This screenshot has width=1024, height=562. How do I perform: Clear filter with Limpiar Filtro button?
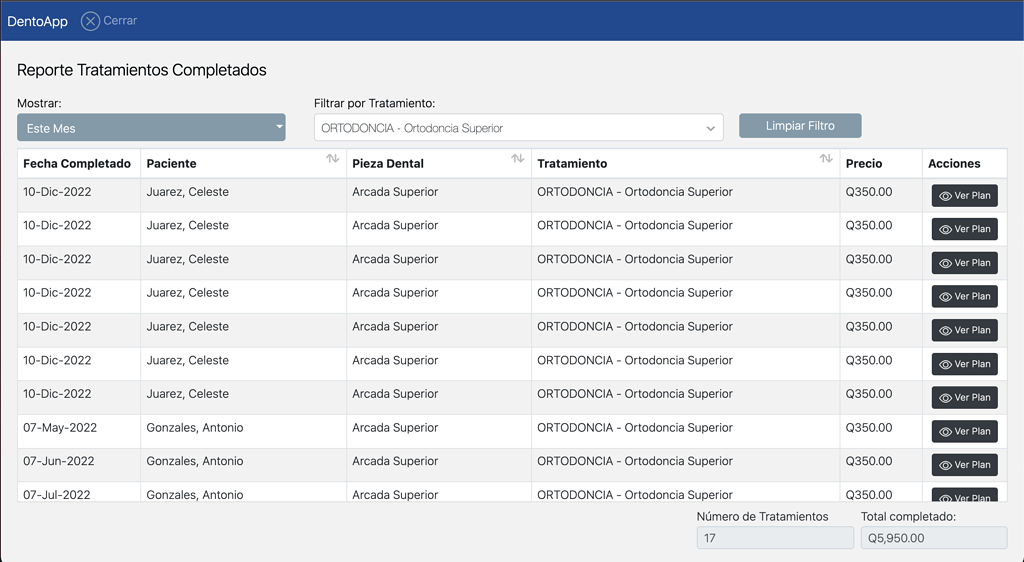[800, 125]
